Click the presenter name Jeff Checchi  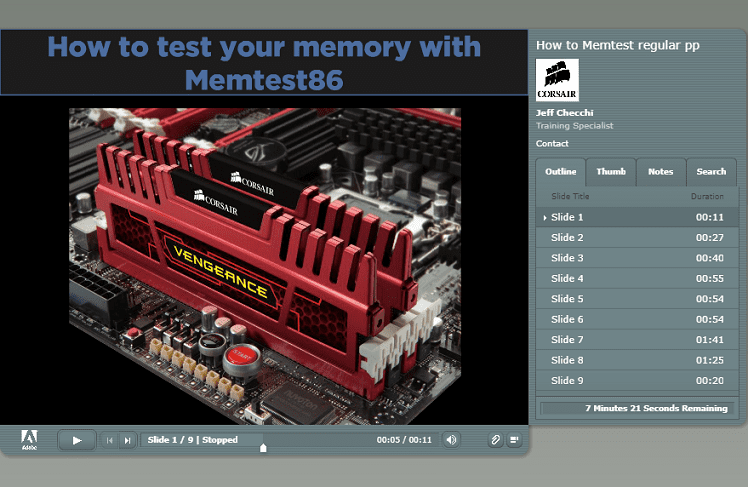[564, 113]
